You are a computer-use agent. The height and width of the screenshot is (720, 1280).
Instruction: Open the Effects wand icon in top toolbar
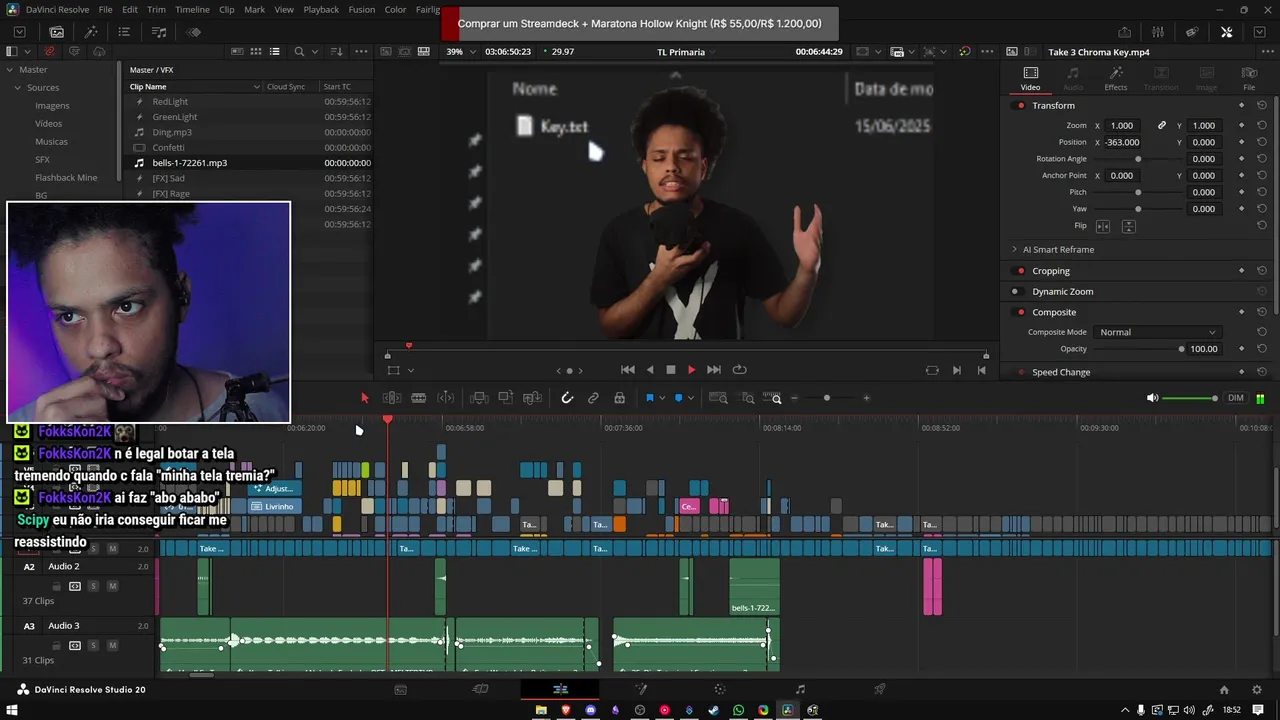[x=91, y=32]
